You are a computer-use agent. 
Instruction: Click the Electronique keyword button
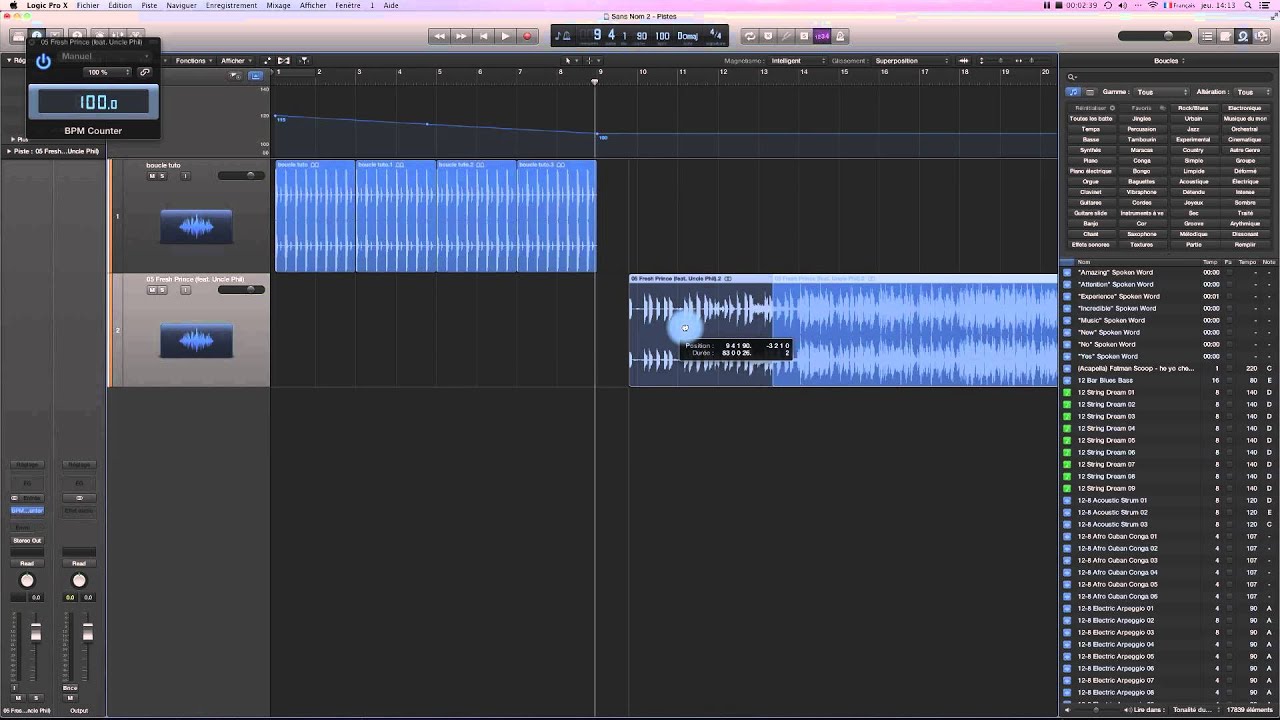(x=1245, y=108)
